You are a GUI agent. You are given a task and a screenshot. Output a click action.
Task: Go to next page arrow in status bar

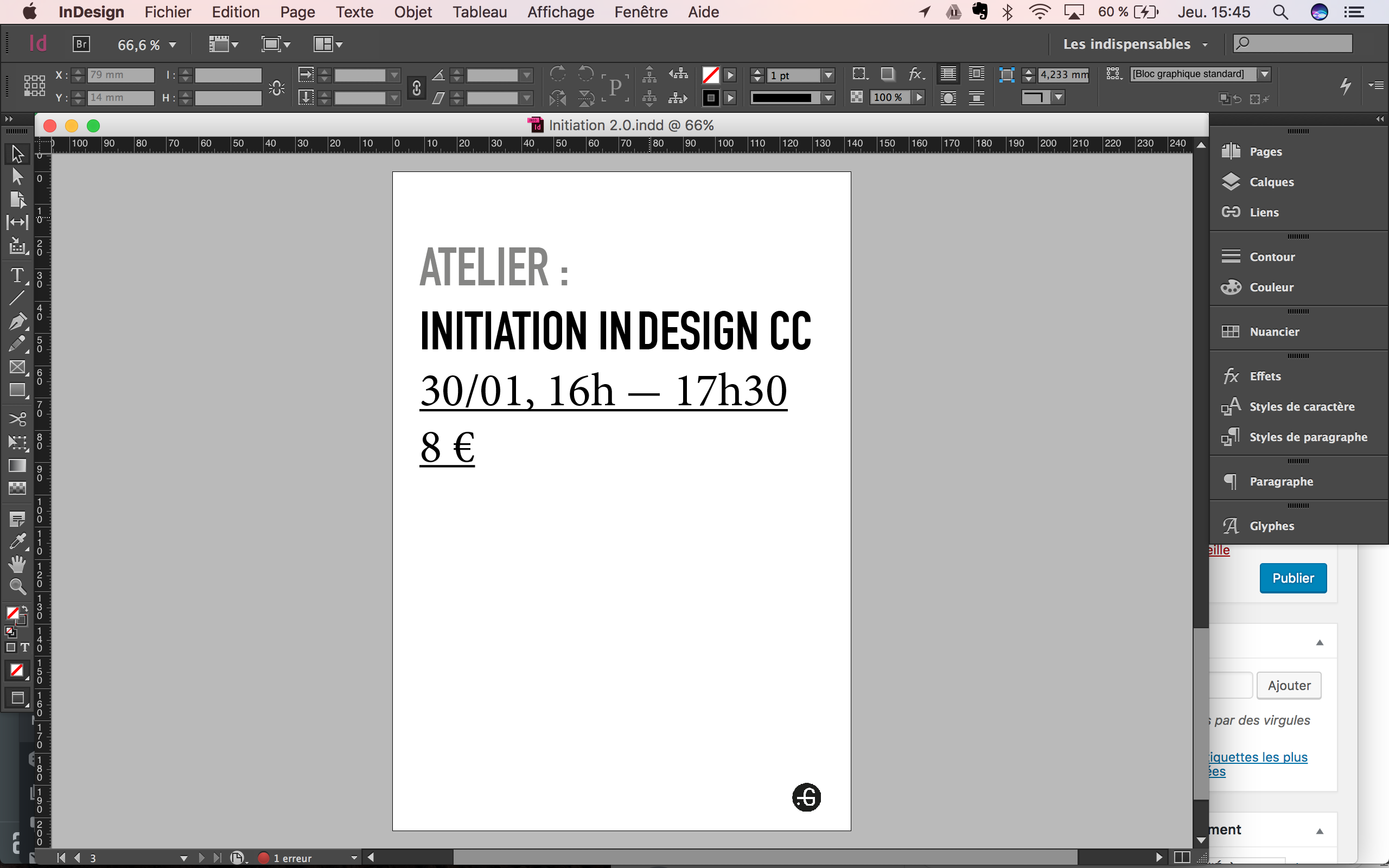(201, 858)
